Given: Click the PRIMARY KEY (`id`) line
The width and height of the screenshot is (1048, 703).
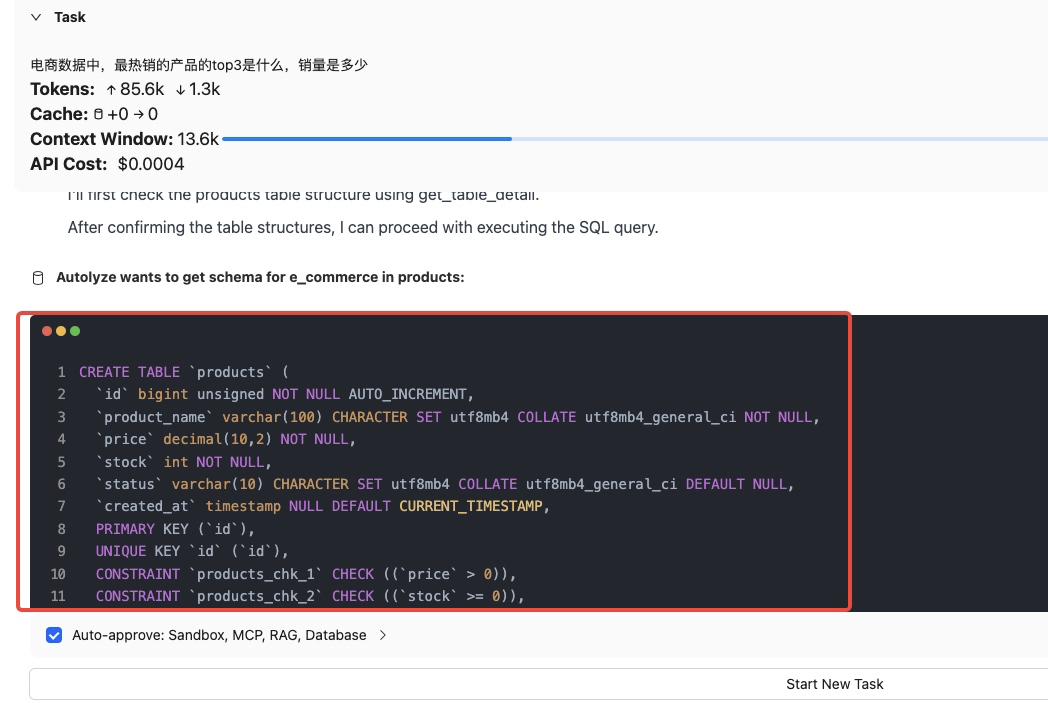Looking at the screenshot, I should click(x=175, y=529).
